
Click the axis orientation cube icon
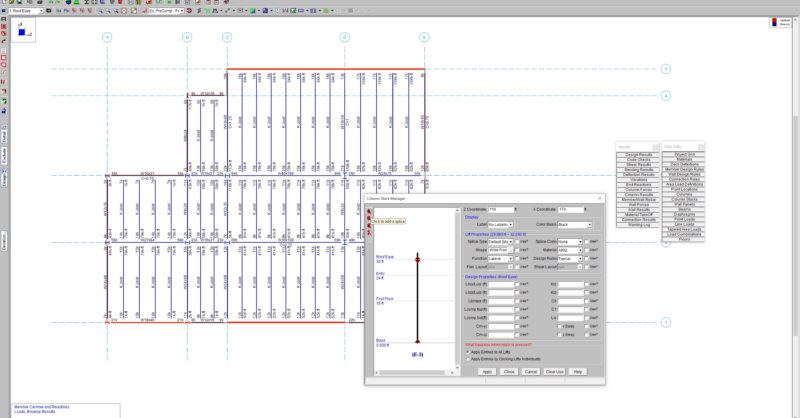click(x=23, y=33)
